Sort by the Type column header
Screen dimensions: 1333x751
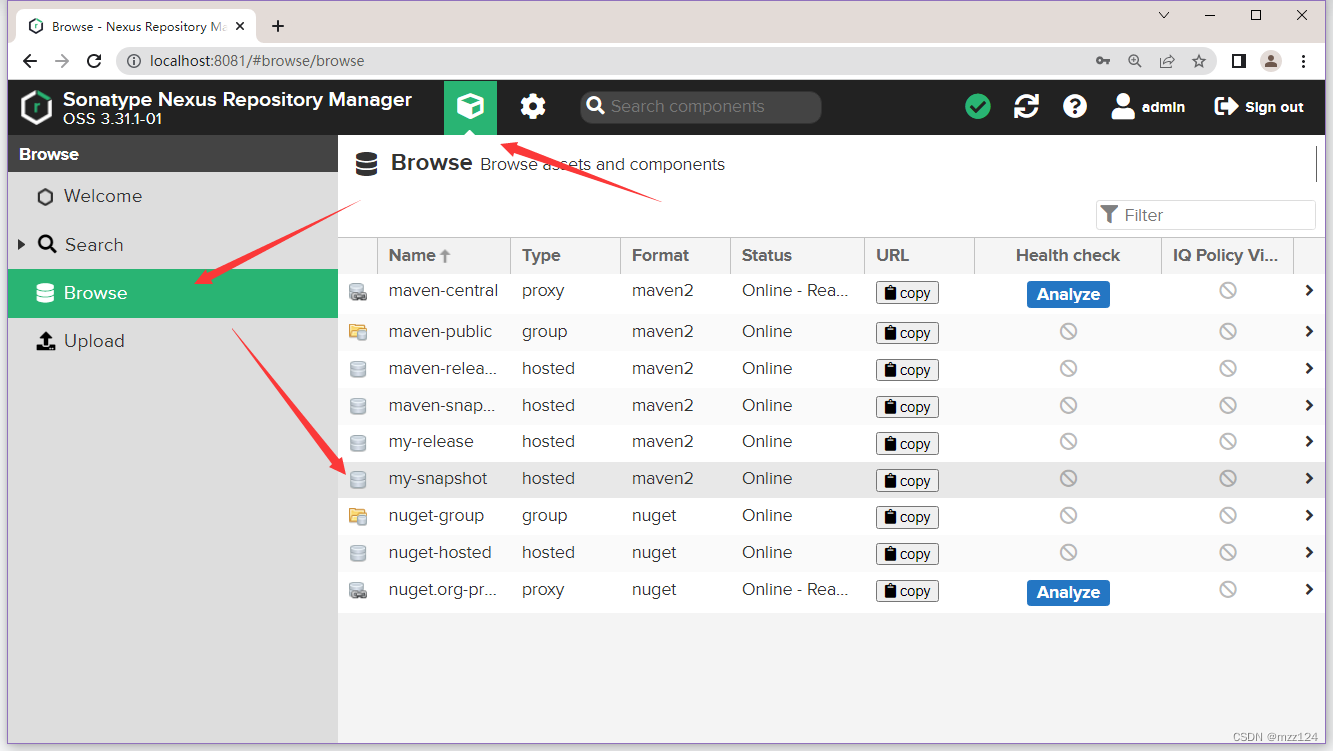565,255
